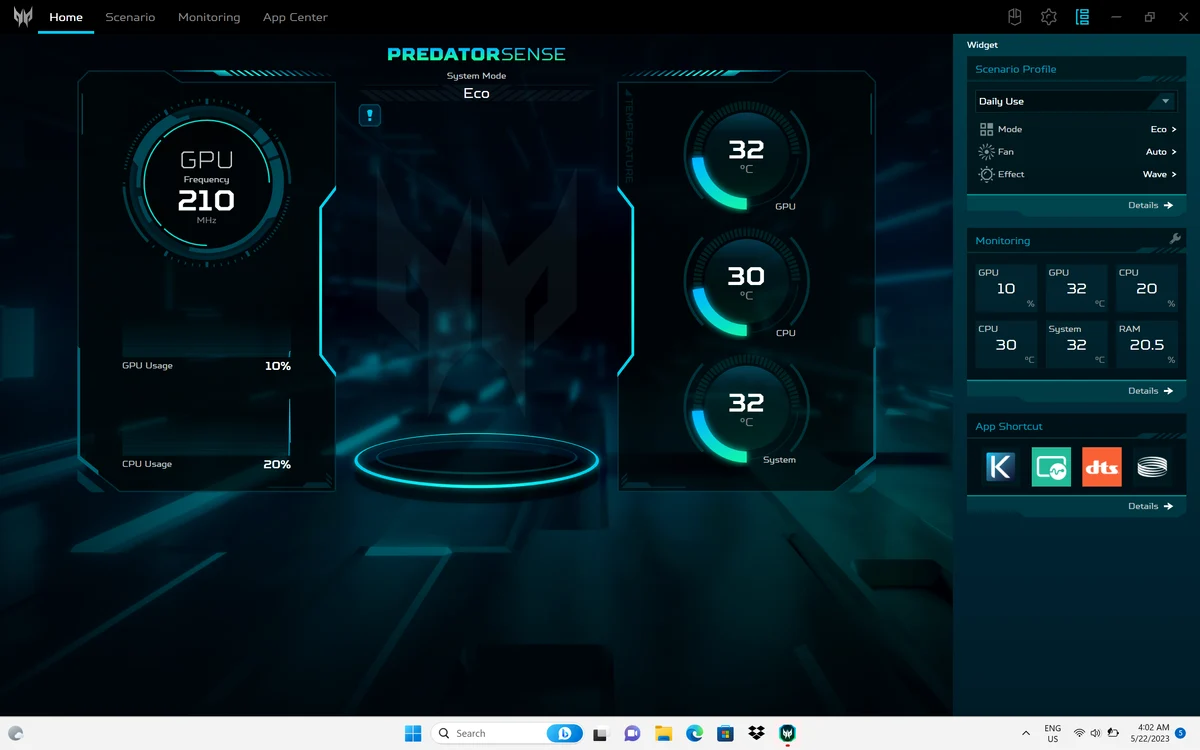Open Scenario Profile Details link
Viewport: 1200px width, 750px height.
[x=1150, y=205]
